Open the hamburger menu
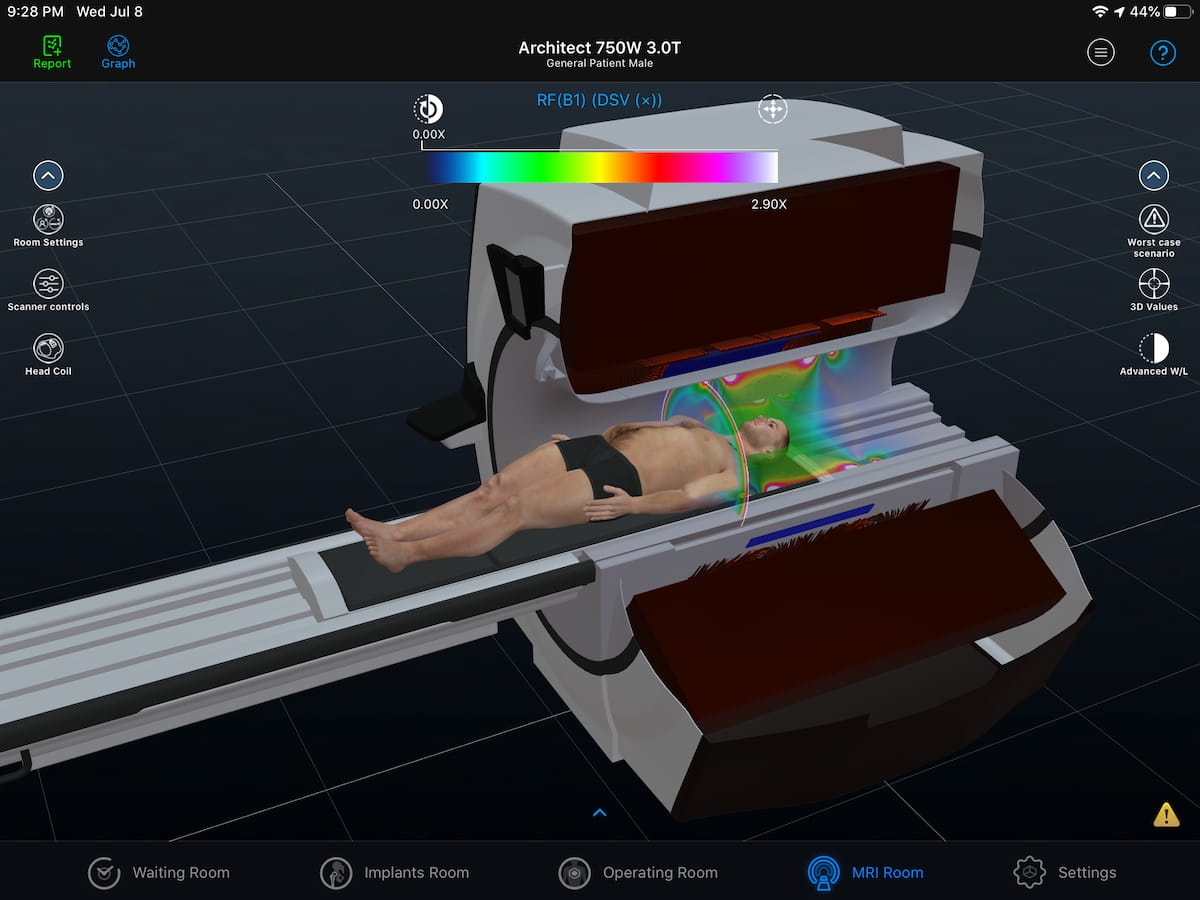 (1101, 52)
